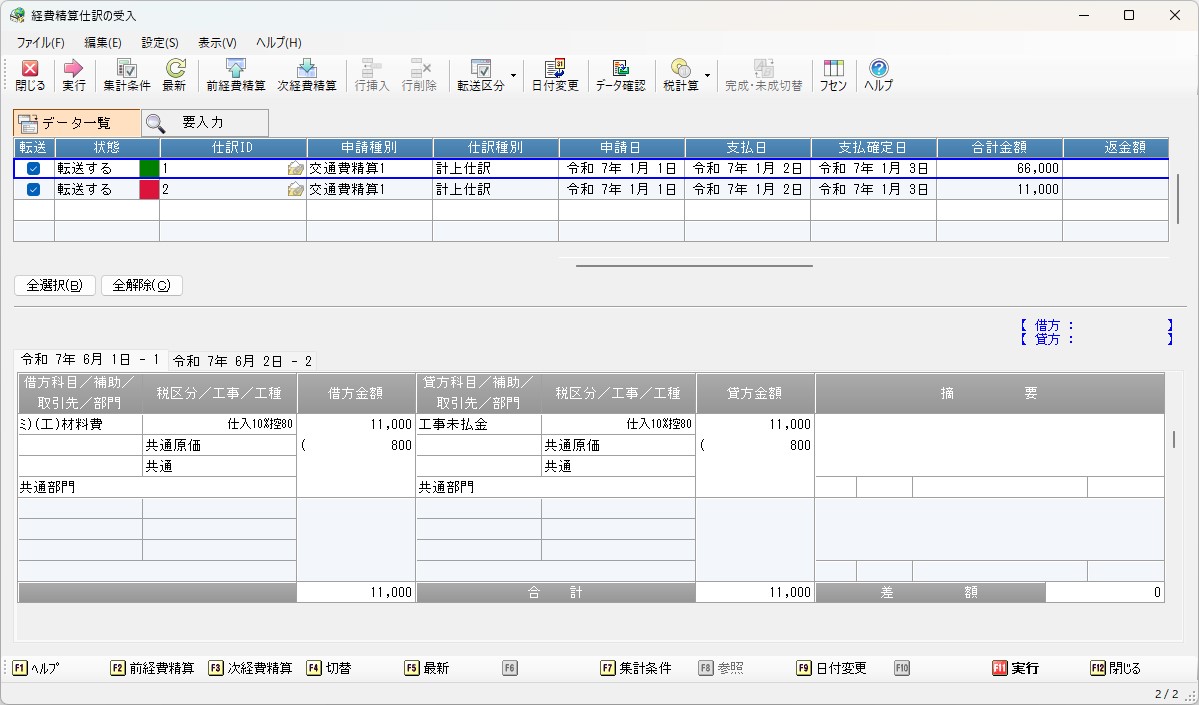Go to 次経費精算 using toolbar icon
Image resolution: width=1199 pixels, height=705 pixels.
coord(307,75)
